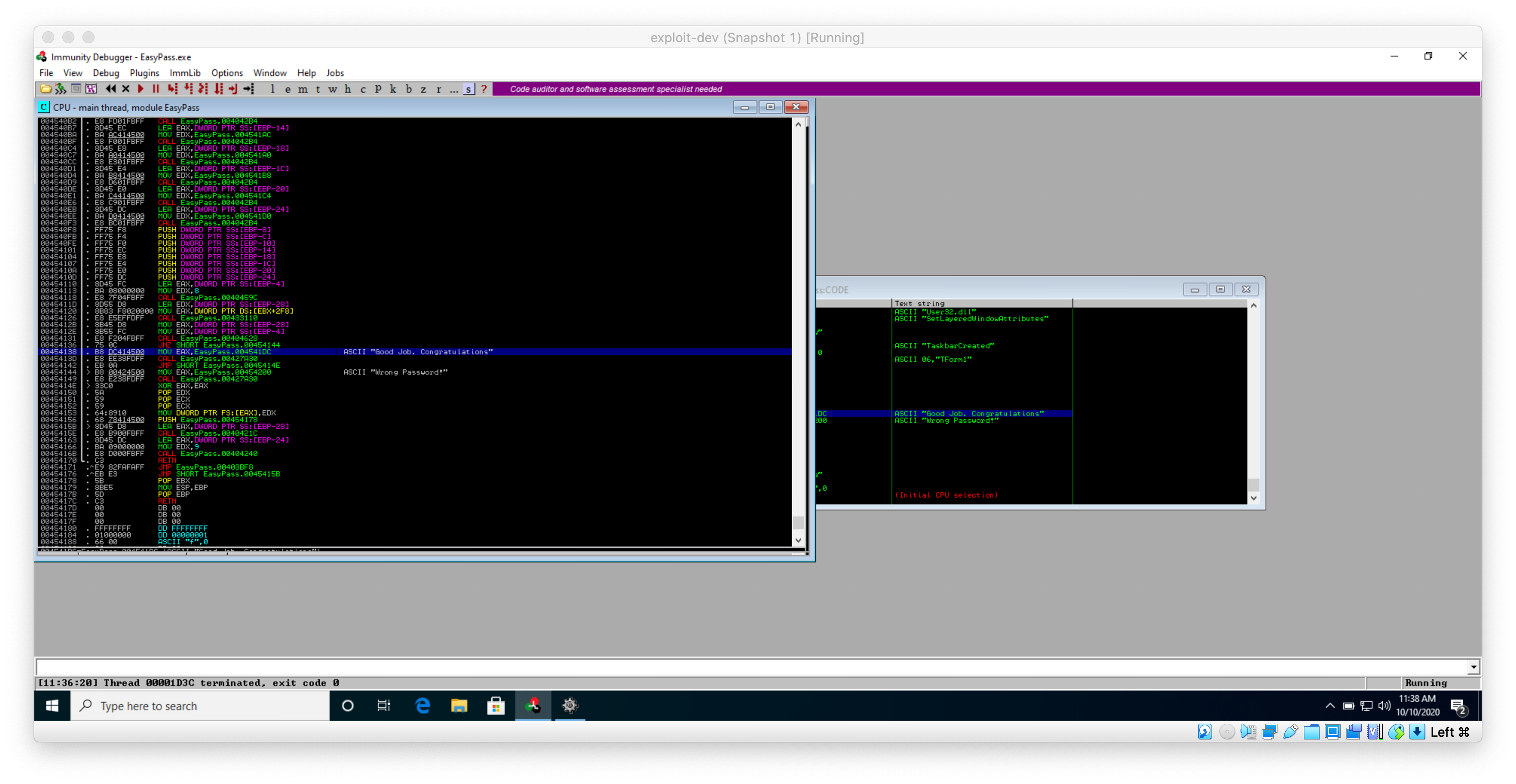
Task: Show Patches with 'P' button
Action: point(378,89)
